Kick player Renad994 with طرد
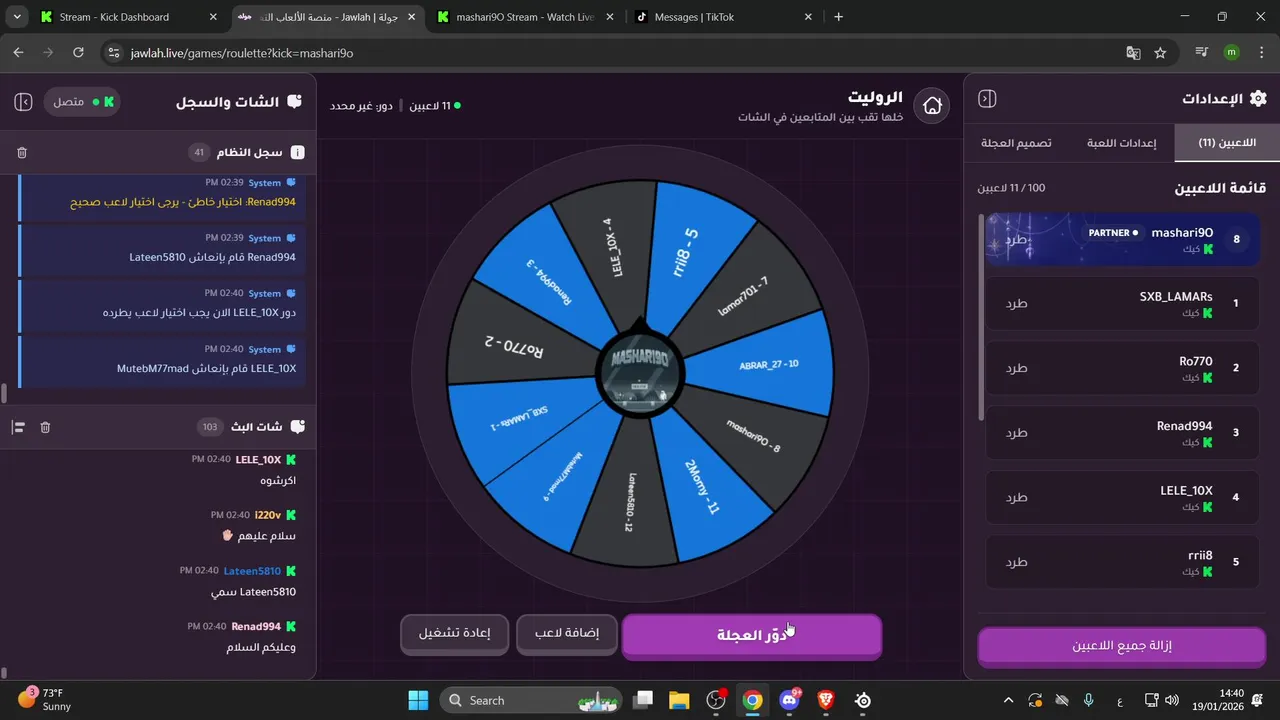The height and width of the screenshot is (720, 1280). (1016, 433)
